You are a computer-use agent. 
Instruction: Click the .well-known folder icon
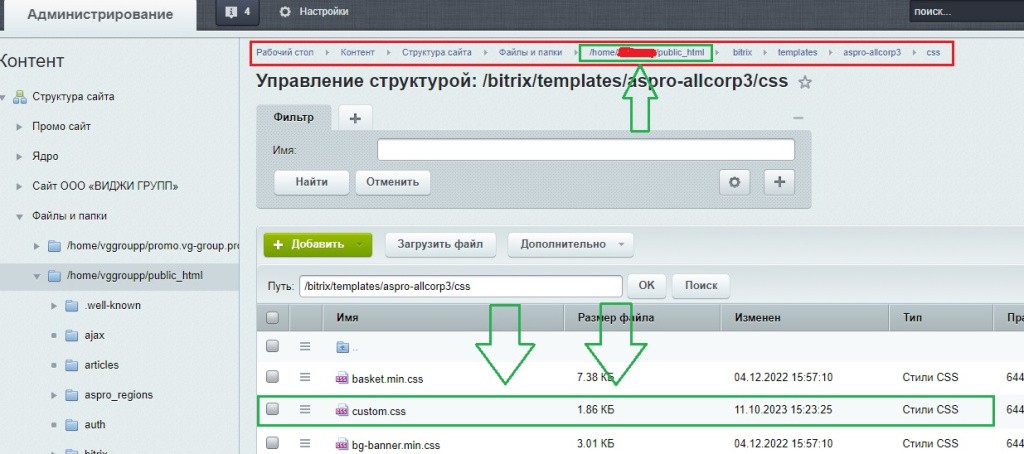coord(71,305)
